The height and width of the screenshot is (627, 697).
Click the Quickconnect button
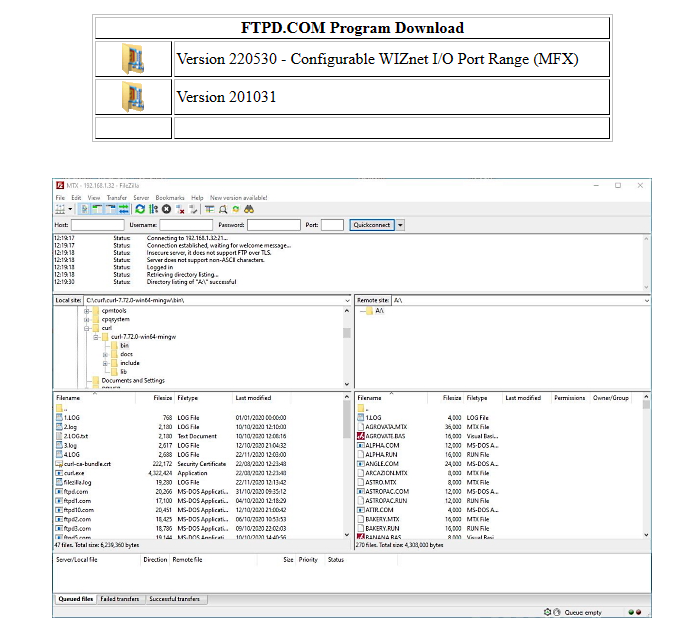[372, 225]
